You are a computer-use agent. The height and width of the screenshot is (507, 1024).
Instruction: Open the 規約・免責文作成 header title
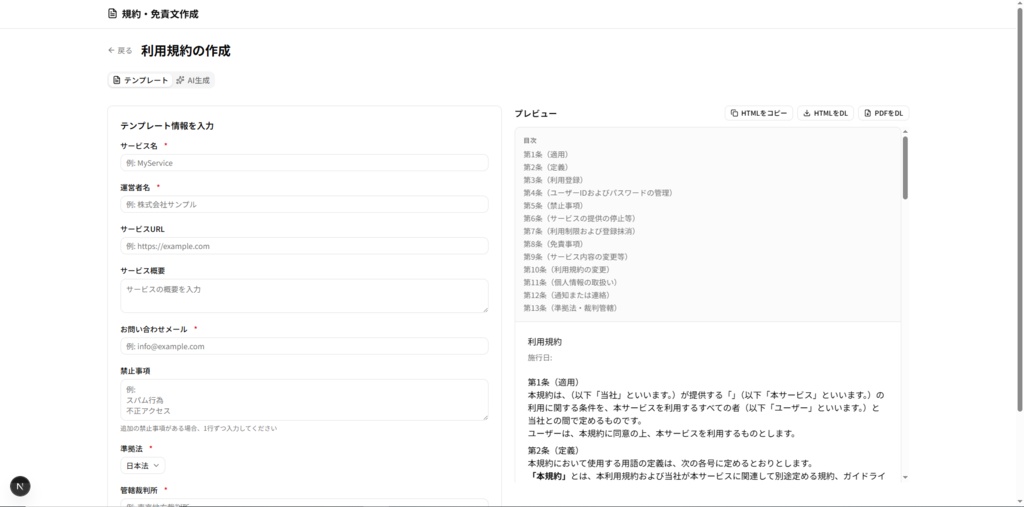click(x=160, y=14)
